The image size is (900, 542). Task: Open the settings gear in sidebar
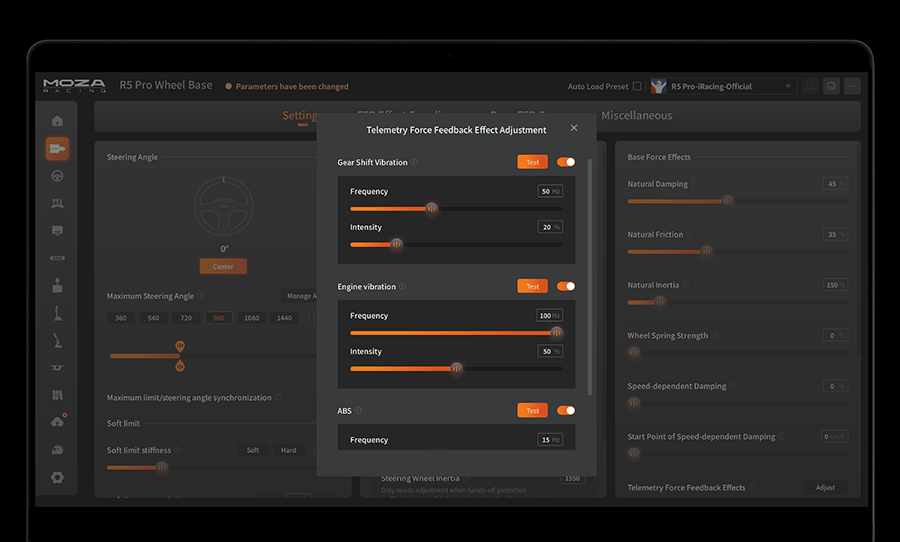tap(57, 477)
